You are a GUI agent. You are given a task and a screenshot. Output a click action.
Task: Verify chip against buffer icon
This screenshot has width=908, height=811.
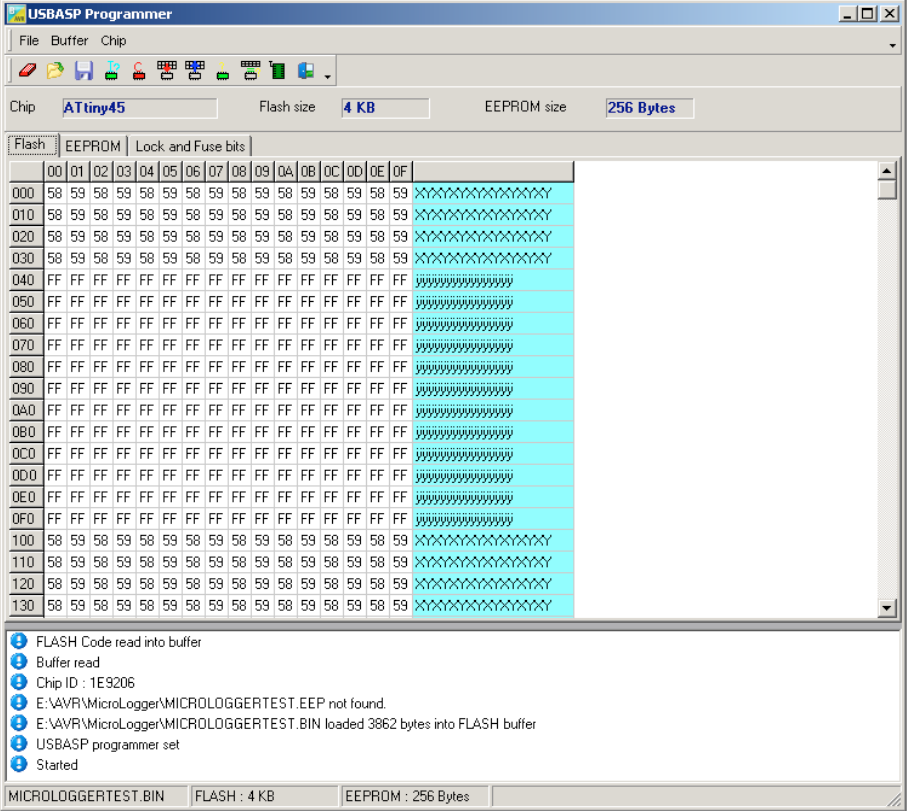250,71
